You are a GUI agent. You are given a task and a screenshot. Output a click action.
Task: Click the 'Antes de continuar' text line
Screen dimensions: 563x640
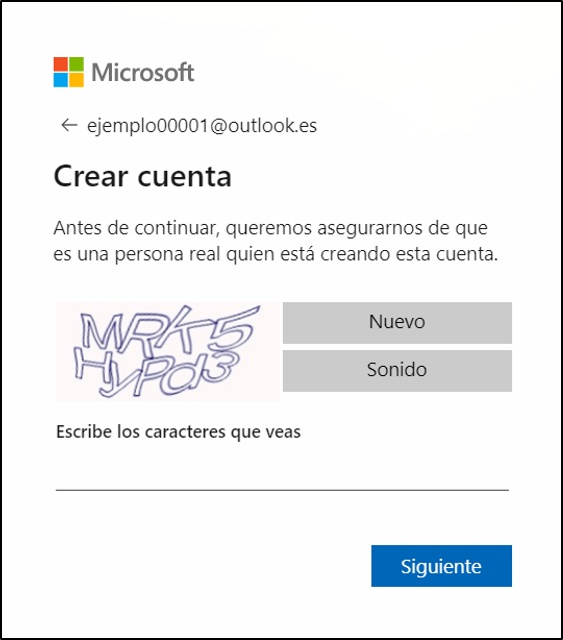click(270, 229)
